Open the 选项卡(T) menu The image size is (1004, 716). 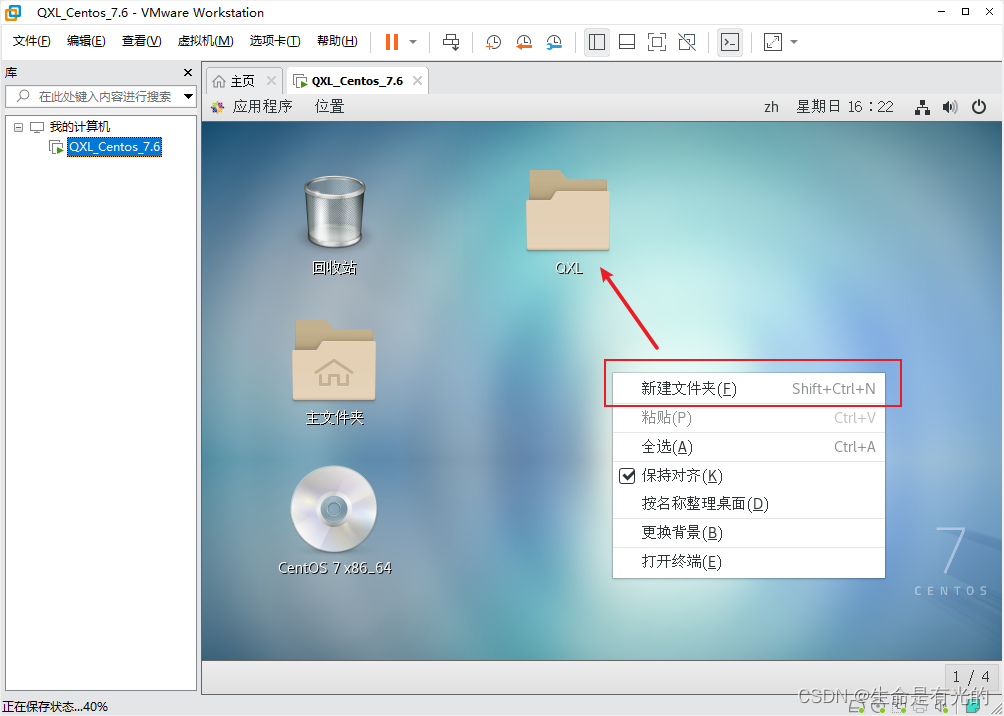(275, 41)
